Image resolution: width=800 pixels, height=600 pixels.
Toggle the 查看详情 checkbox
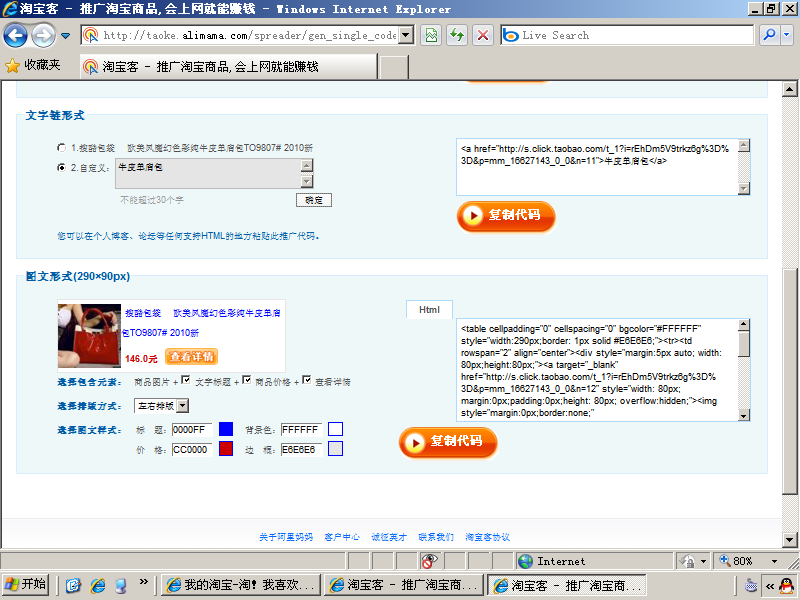(307, 380)
